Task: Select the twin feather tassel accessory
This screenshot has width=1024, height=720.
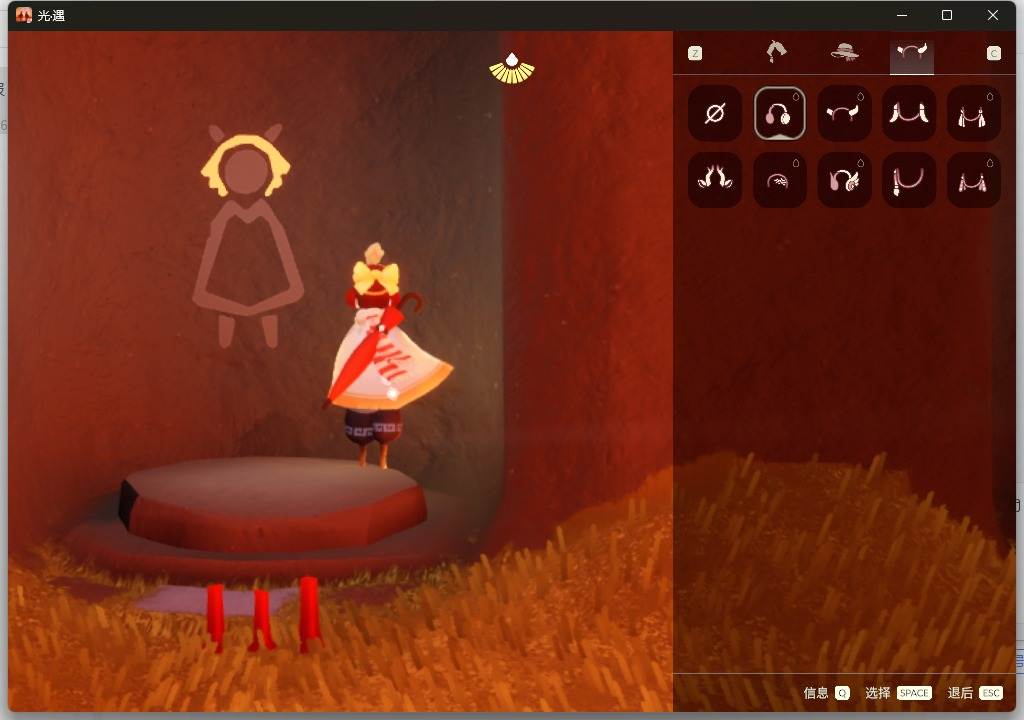Action: point(908,113)
